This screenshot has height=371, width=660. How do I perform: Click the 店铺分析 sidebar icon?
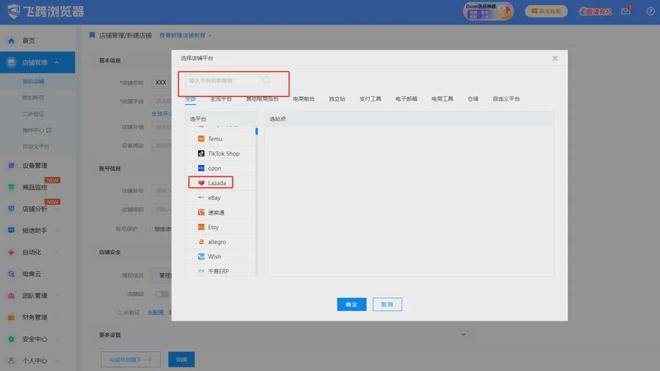click(11, 209)
